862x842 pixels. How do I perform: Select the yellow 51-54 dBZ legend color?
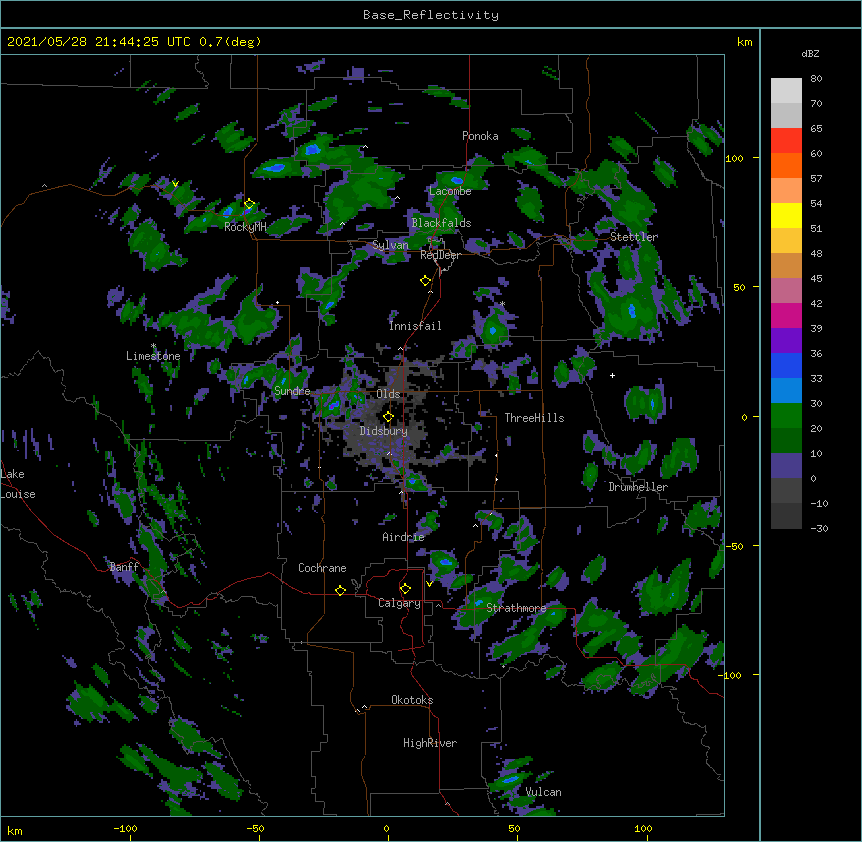(786, 215)
